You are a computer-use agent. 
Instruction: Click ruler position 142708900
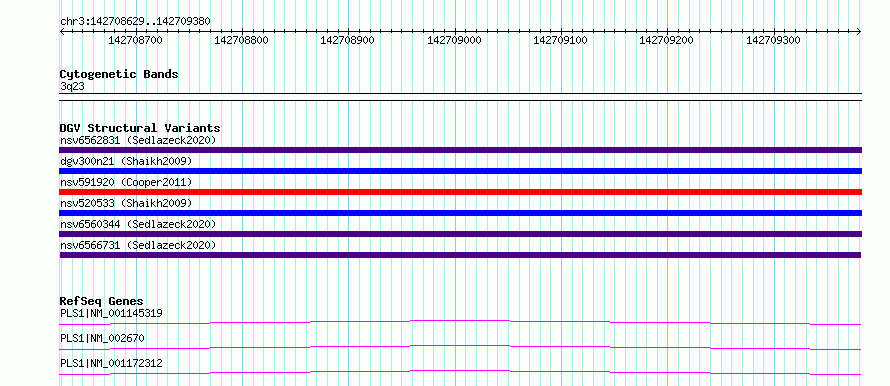347,40
